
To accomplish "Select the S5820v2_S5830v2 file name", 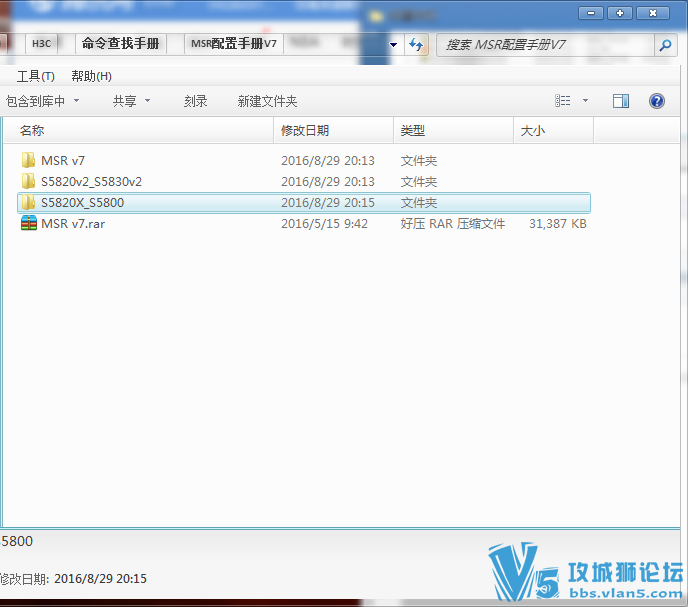I will (91, 182).
